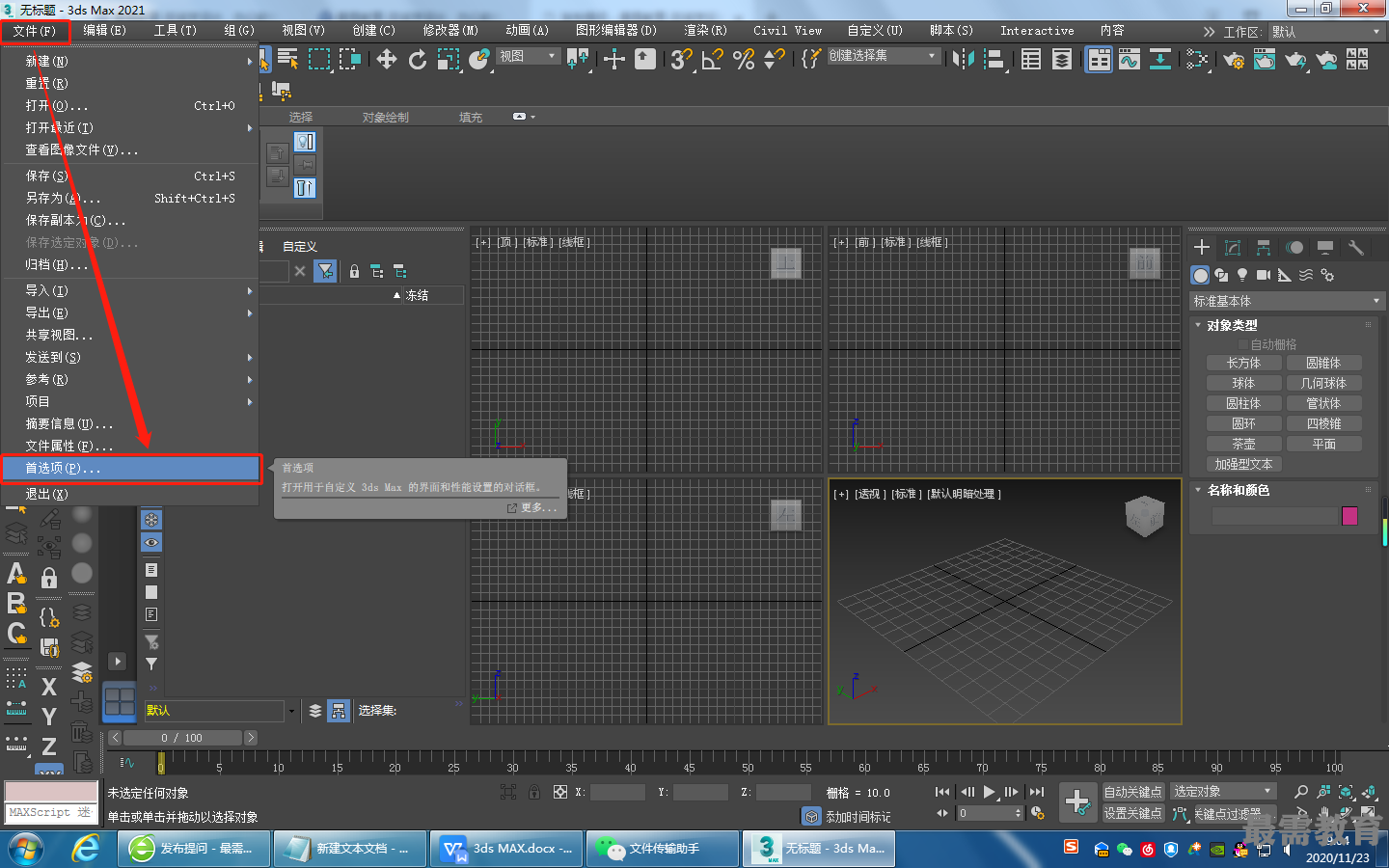Select the Cameras category icon
1389x868 pixels.
[x=1264, y=275]
